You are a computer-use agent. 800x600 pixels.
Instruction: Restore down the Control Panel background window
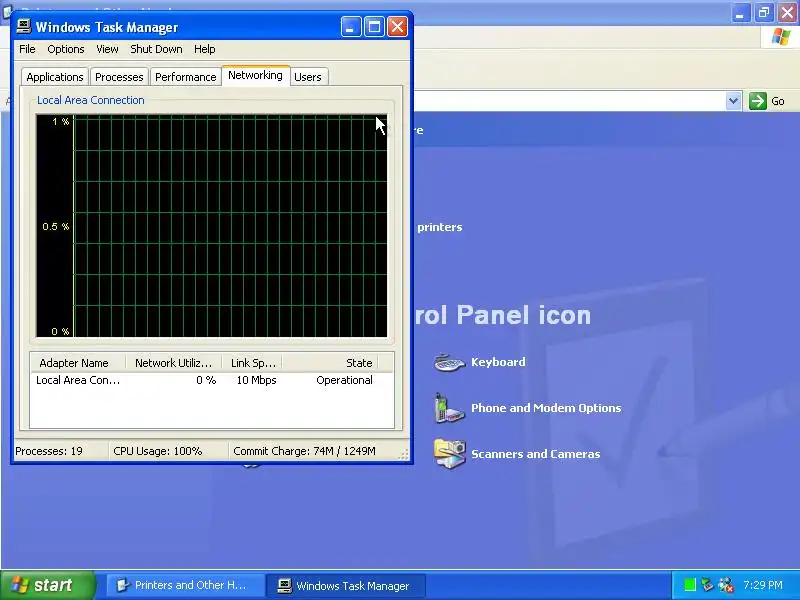[x=764, y=13]
